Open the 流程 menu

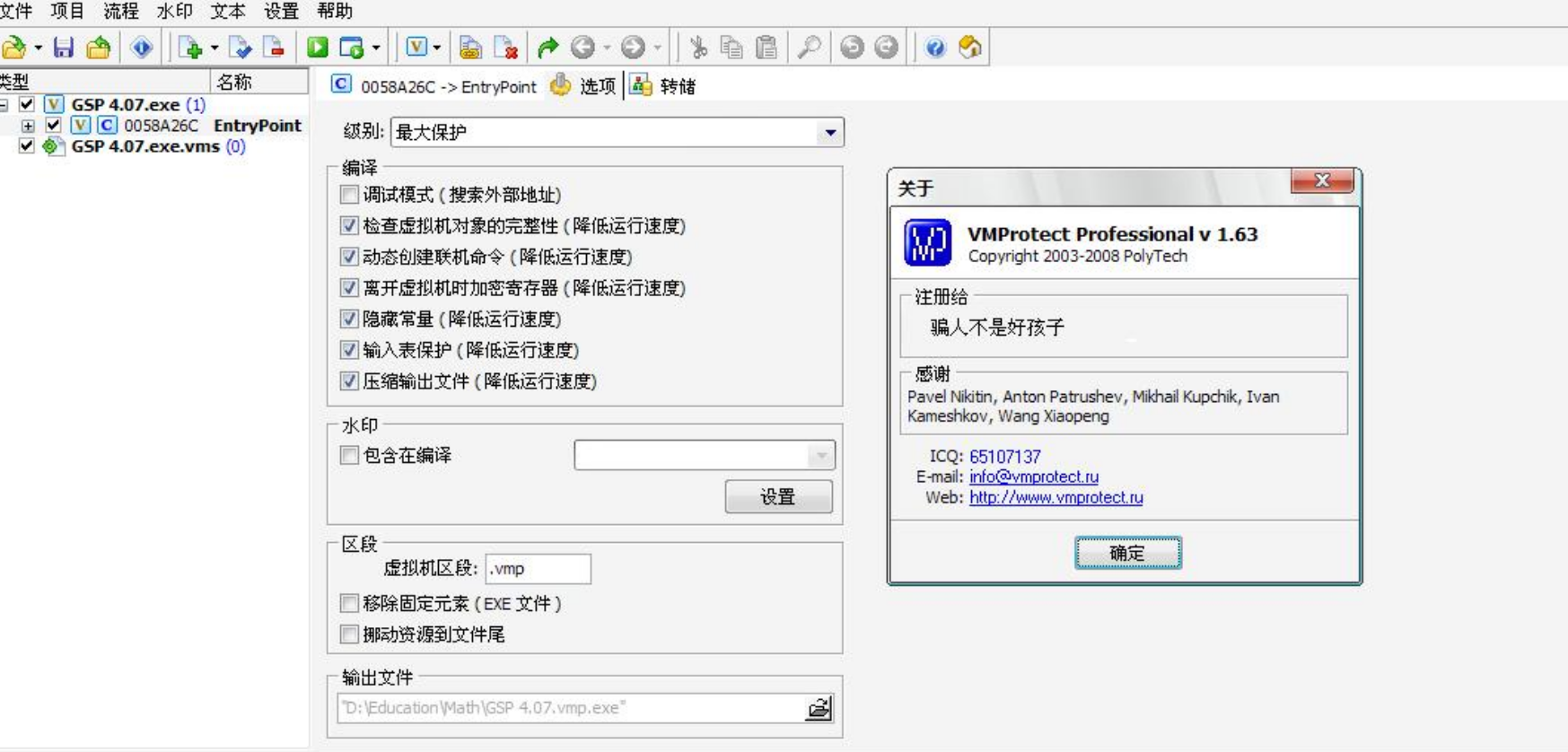pyautogui.click(x=121, y=11)
